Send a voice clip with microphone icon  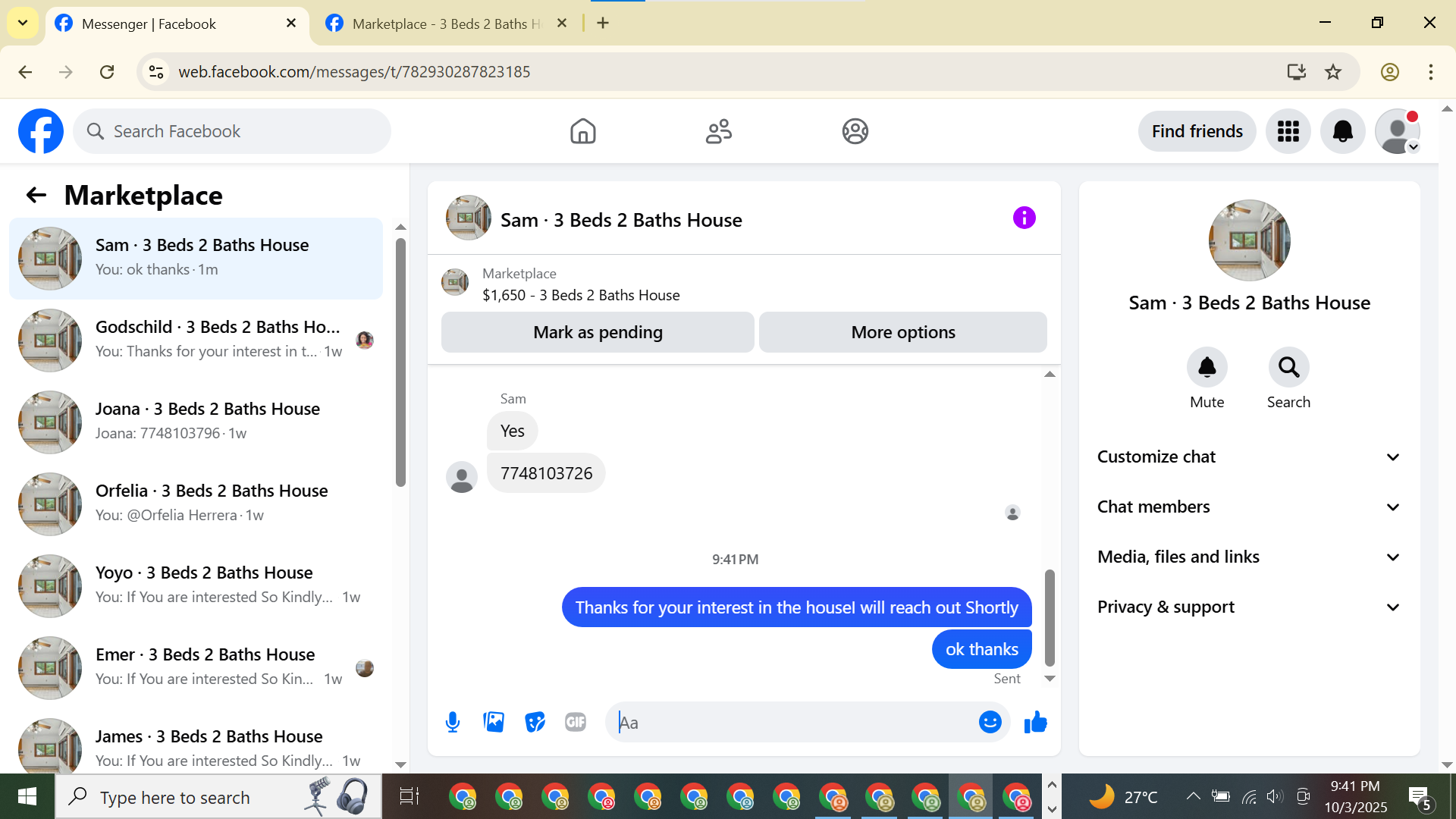[453, 723]
